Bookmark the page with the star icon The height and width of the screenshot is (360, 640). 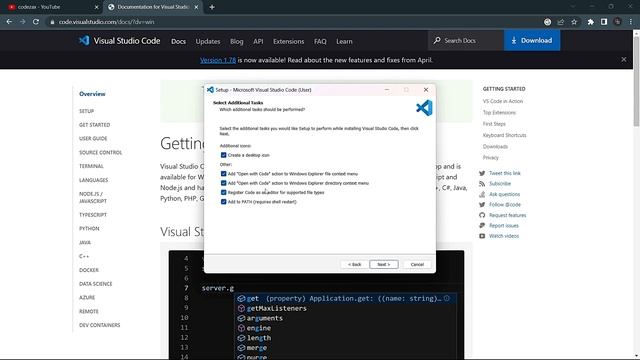(x=574, y=22)
